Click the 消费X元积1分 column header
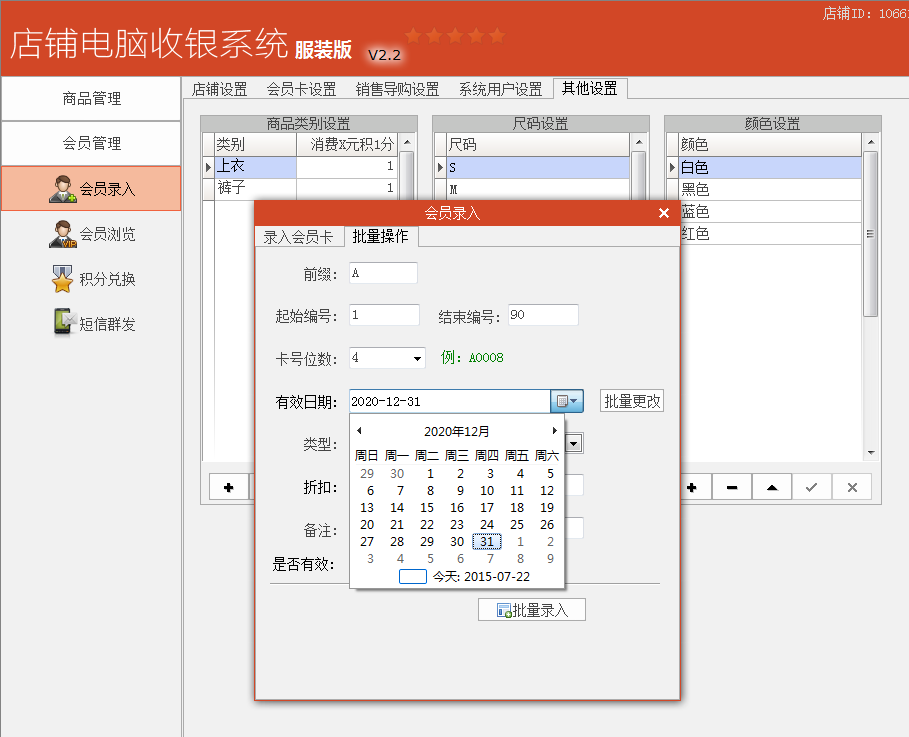Viewport: 909px width, 737px height. click(347, 144)
